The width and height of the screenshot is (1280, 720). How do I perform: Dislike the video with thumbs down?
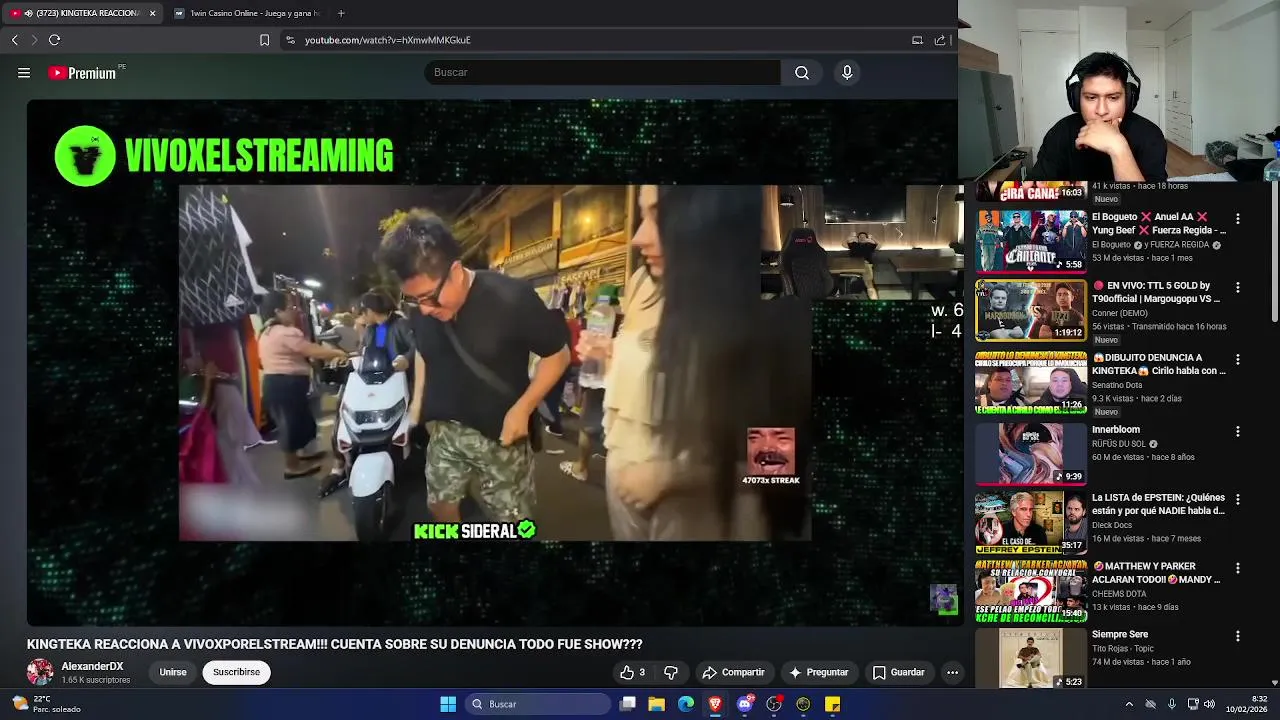click(x=671, y=672)
